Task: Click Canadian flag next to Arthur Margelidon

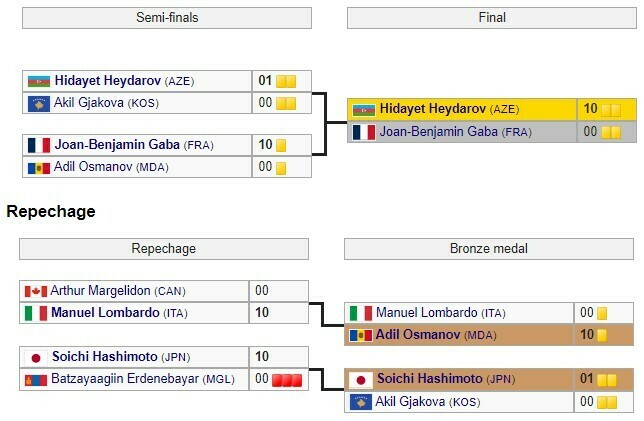Action: point(35,291)
